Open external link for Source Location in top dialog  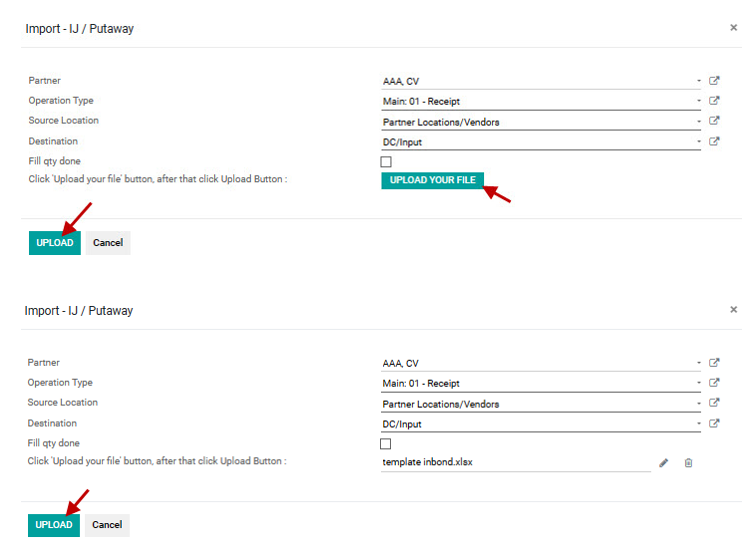(714, 121)
